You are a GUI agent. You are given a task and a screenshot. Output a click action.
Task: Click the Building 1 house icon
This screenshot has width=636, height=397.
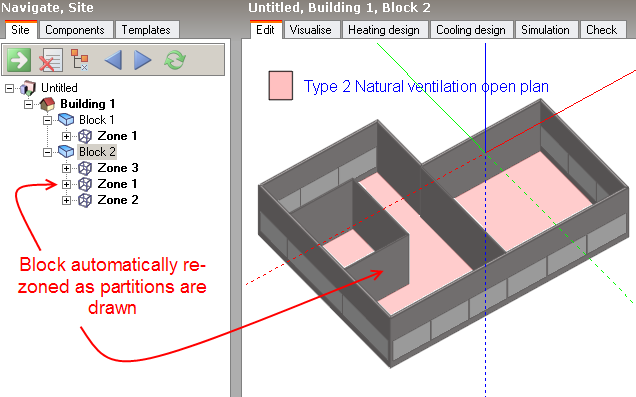tap(47, 104)
